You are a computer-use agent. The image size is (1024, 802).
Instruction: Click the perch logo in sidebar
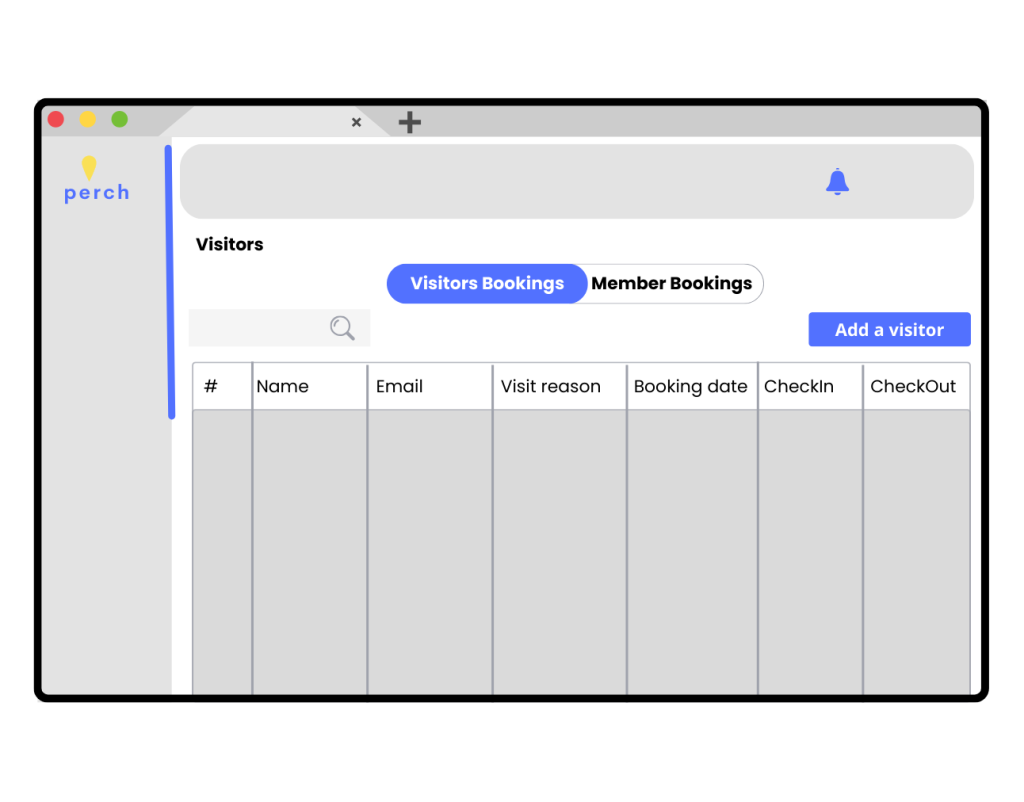96,181
